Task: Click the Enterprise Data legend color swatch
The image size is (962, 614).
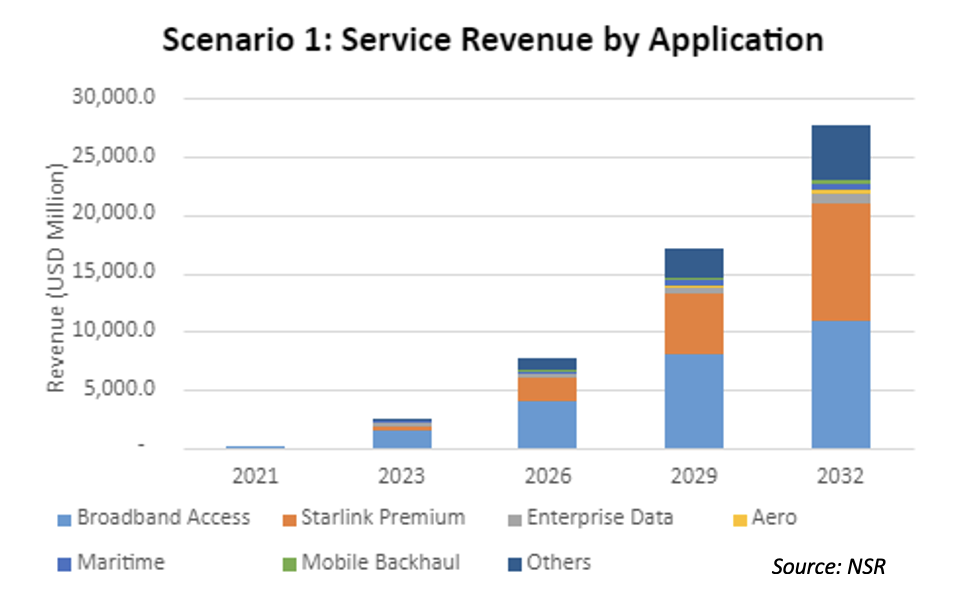Action: coord(515,520)
